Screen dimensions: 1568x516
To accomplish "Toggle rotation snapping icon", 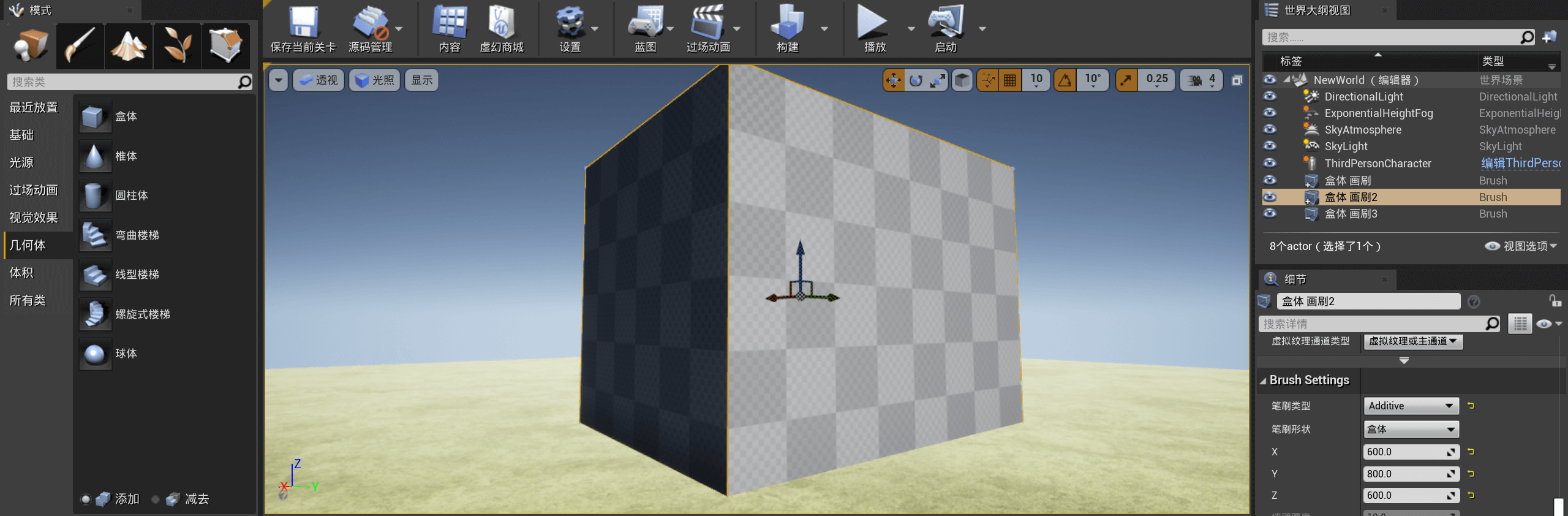I will (x=1065, y=80).
